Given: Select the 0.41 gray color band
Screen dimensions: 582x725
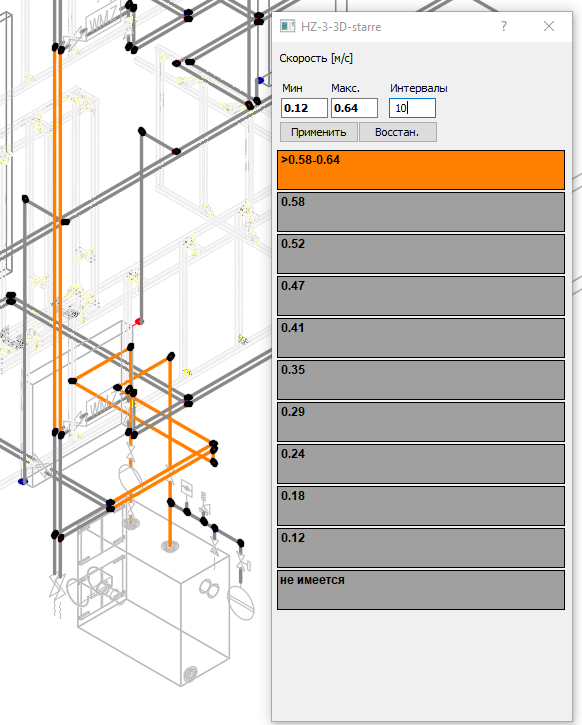Looking at the screenshot, I should 421,338.
